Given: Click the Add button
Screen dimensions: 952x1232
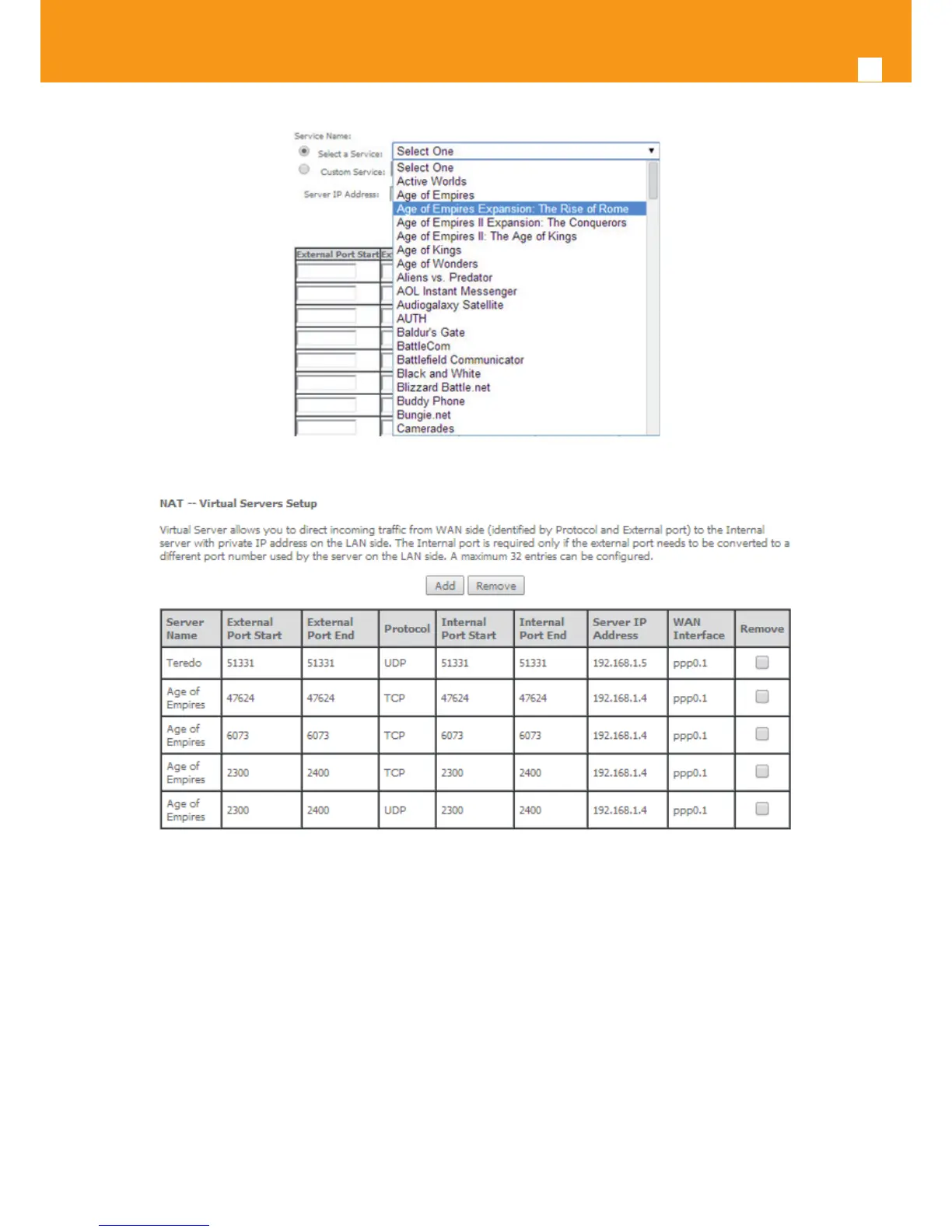Looking at the screenshot, I should coord(445,586).
